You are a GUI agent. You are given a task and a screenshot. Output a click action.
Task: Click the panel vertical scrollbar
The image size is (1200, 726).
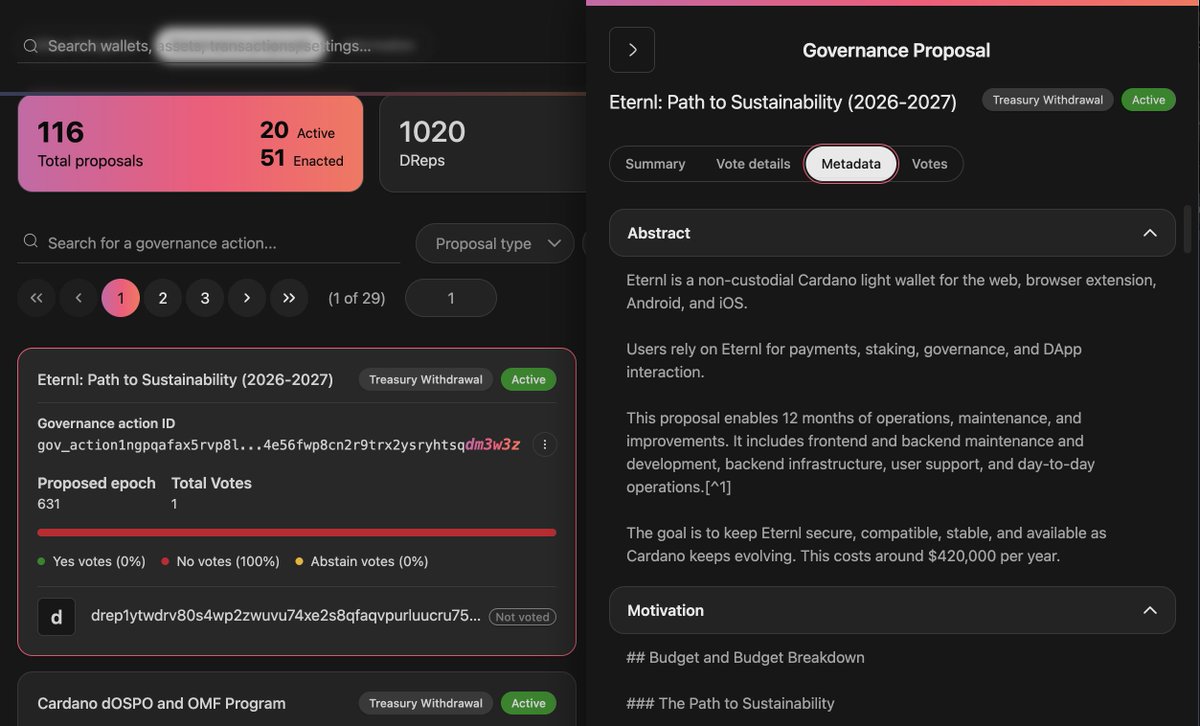pyautogui.click(x=1188, y=230)
